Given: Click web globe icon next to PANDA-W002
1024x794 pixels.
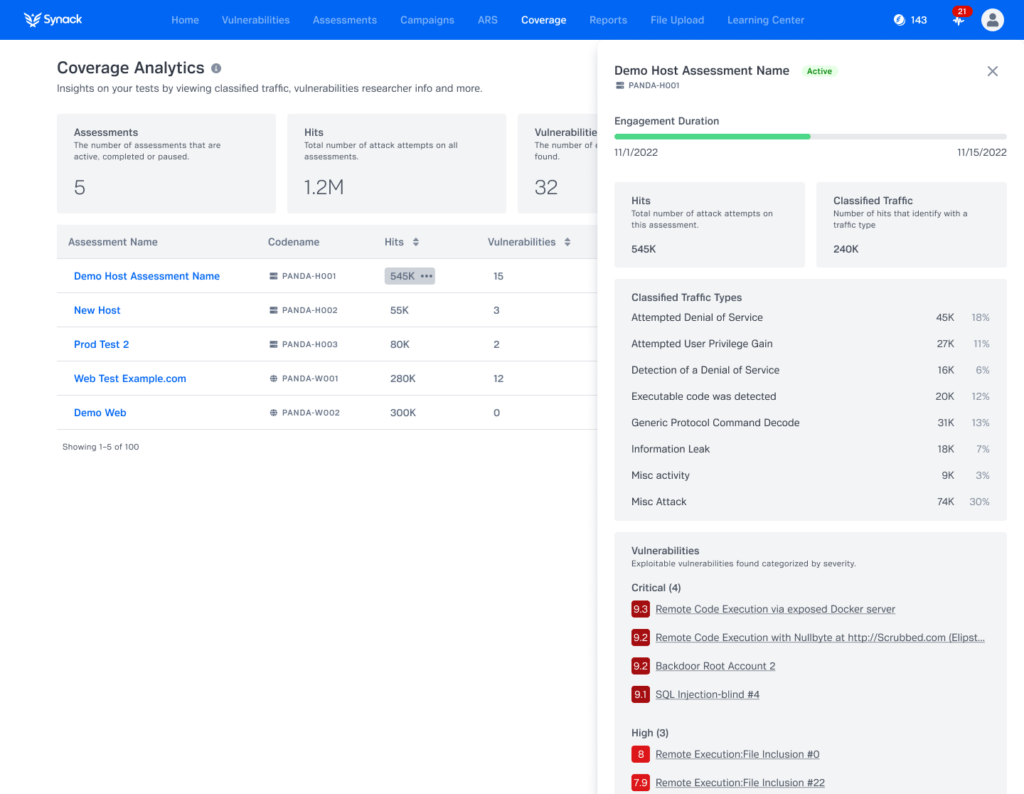Looking at the screenshot, I should [x=274, y=413].
